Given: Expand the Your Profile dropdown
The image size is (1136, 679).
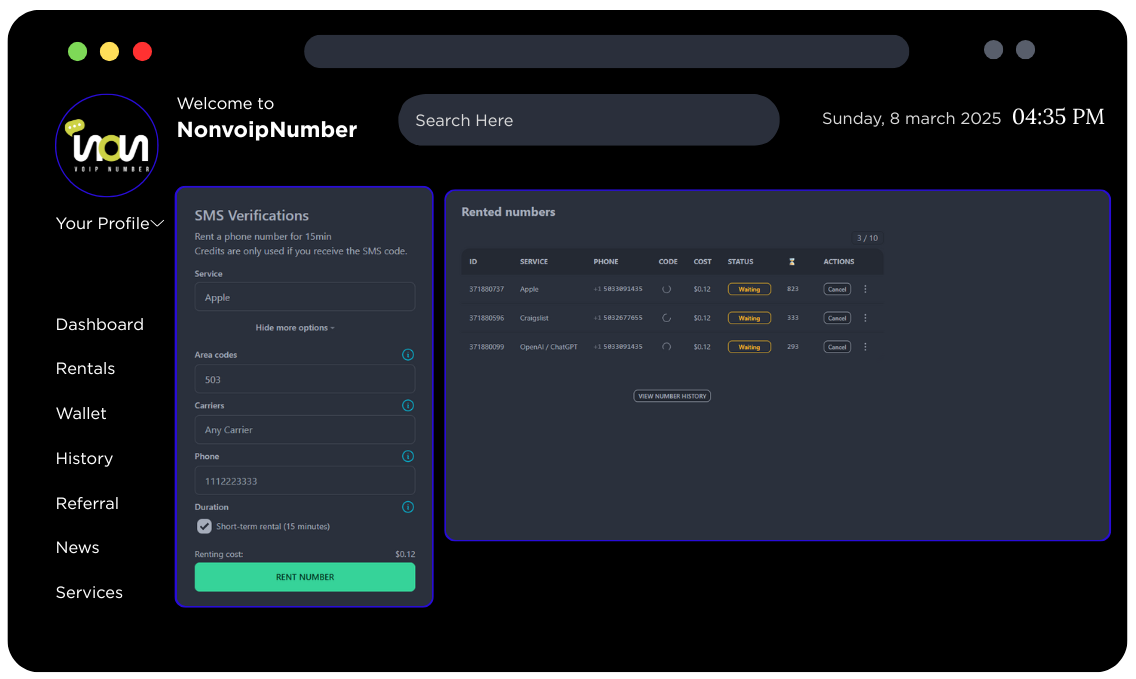Looking at the screenshot, I should [110, 223].
